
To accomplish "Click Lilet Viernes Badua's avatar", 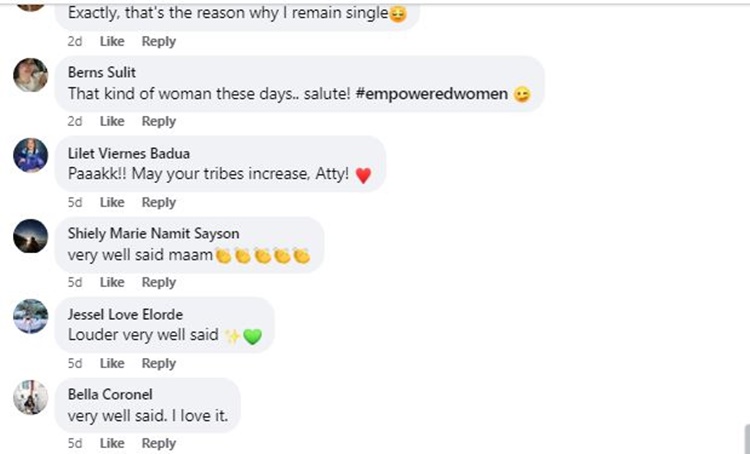I will pyautogui.click(x=30, y=155).
